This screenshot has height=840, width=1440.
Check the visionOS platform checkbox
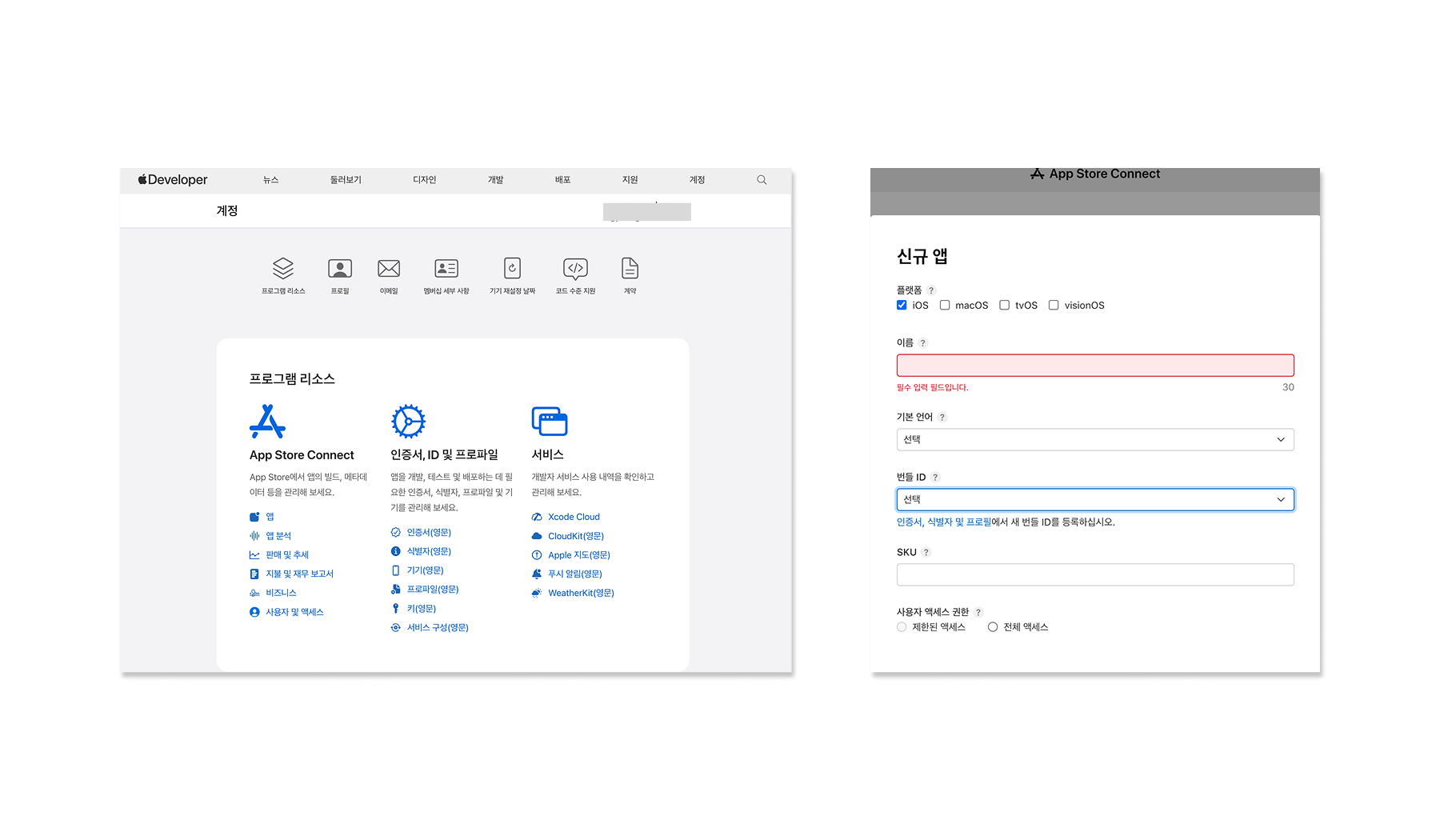click(x=1054, y=306)
